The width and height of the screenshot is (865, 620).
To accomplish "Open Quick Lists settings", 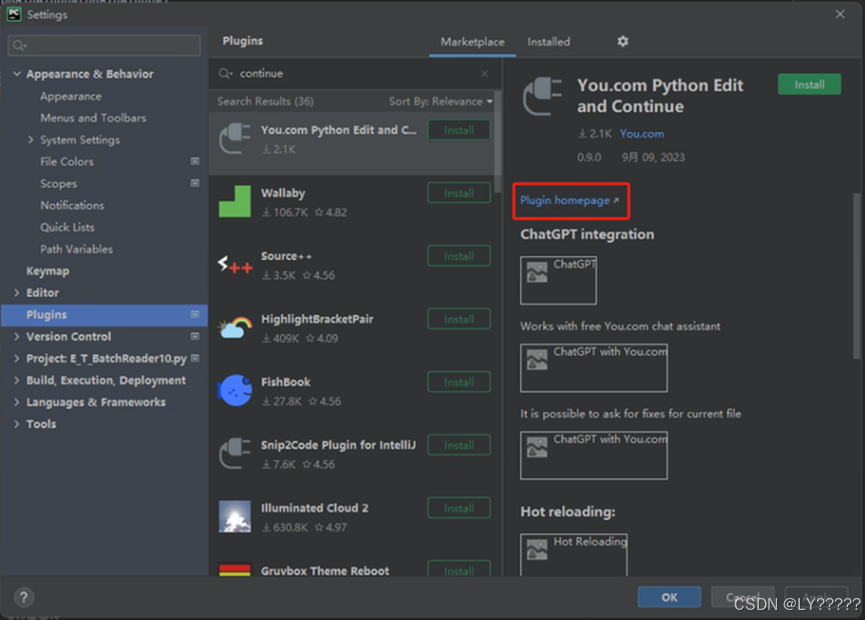I will coord(67,227).
